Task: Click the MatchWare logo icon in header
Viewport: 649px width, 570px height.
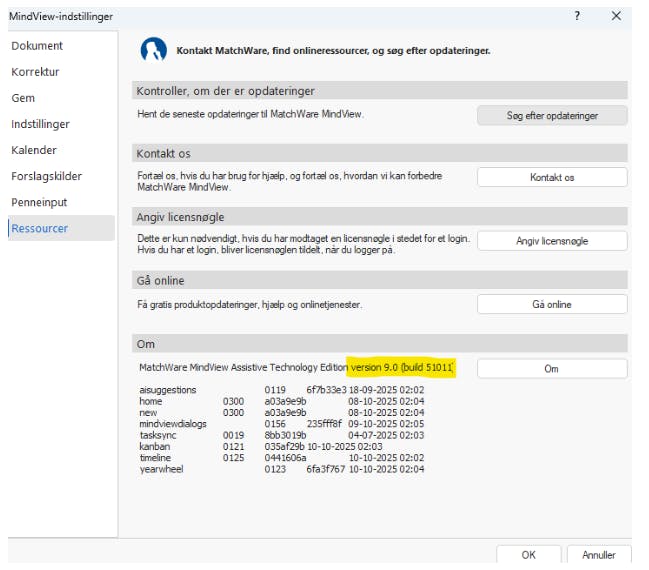Action: pos(154,50)
